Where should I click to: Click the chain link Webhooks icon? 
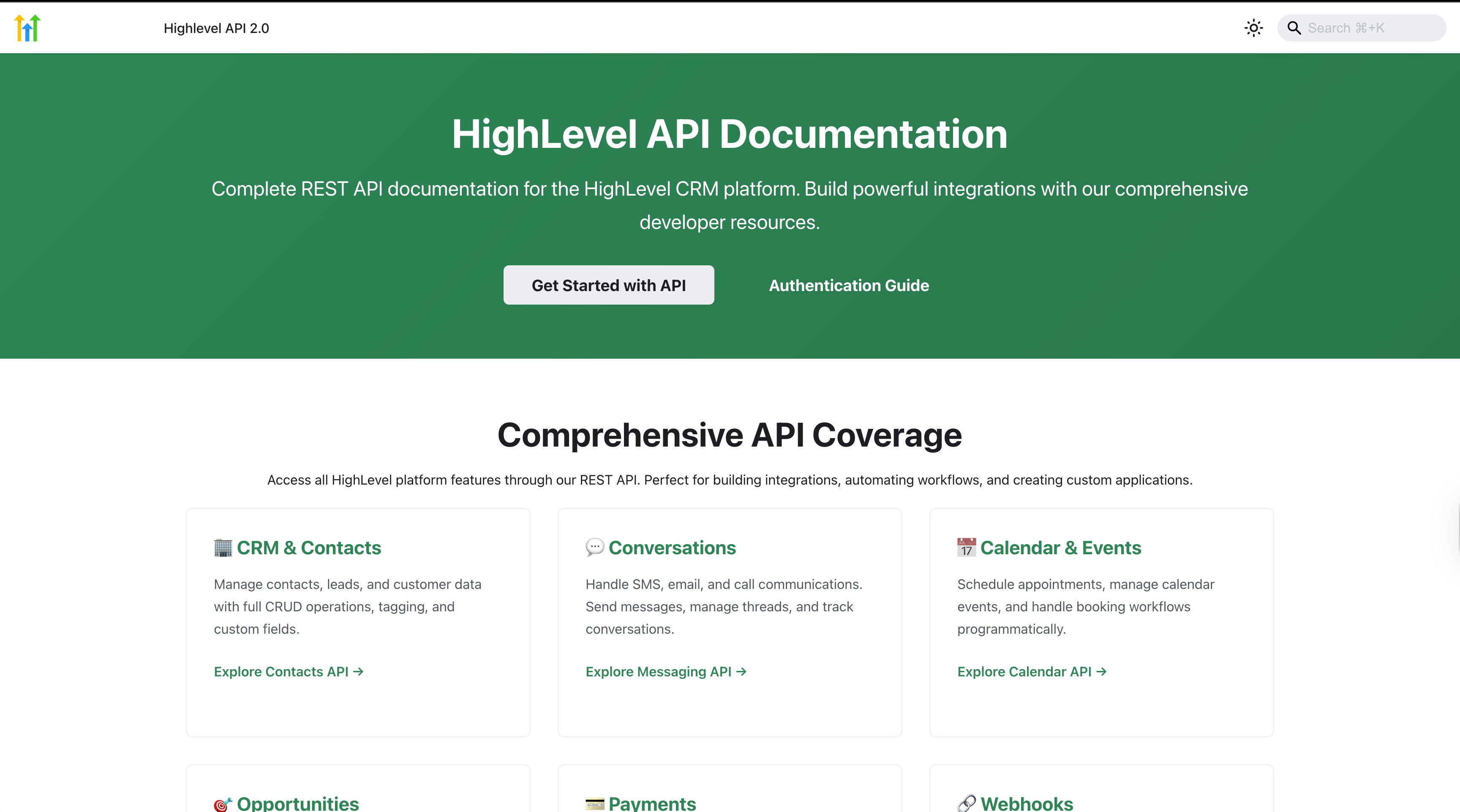point(966,804)
